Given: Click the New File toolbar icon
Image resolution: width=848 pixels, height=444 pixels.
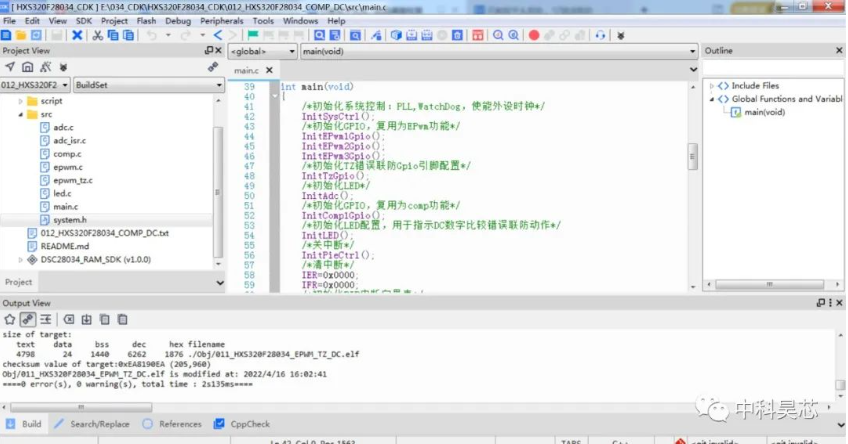Looking at the screenshot, I should pyautogui.click(x=6, y=35).
